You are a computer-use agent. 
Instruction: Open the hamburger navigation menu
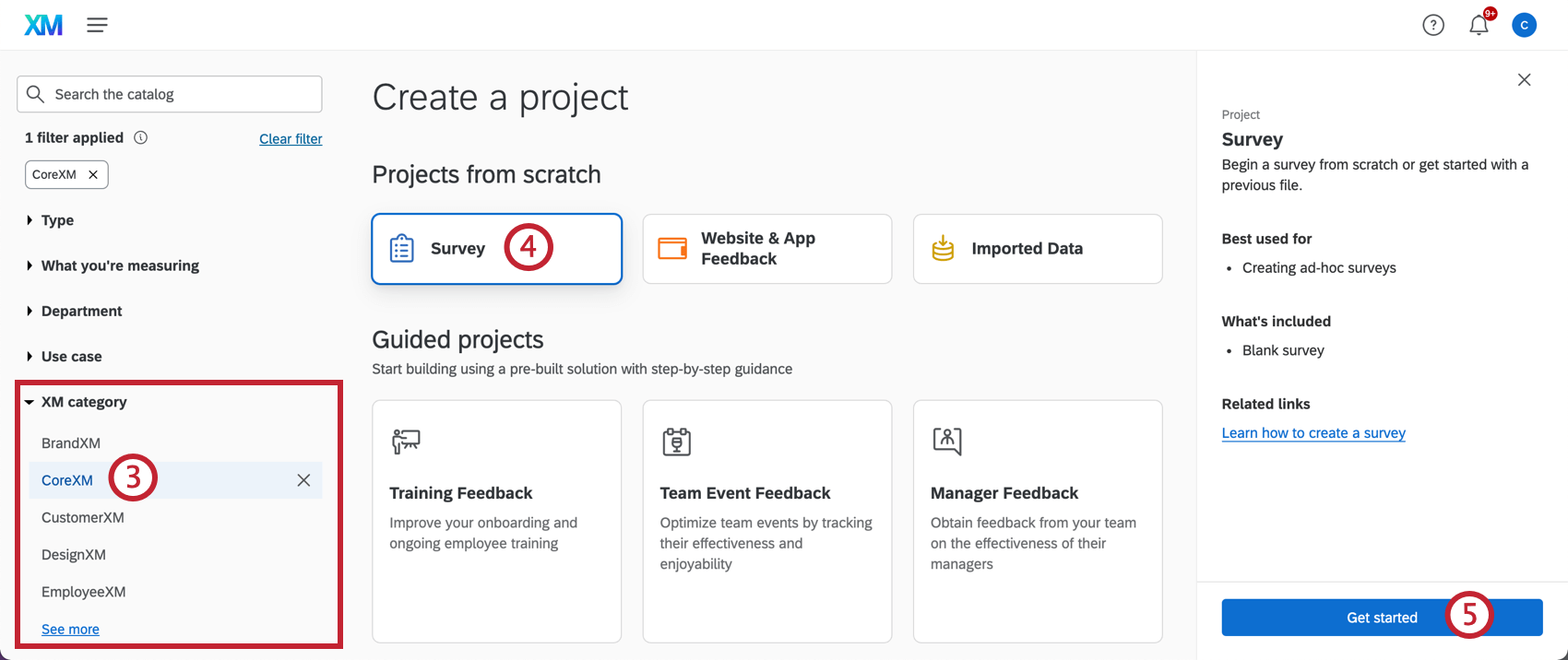97,25
